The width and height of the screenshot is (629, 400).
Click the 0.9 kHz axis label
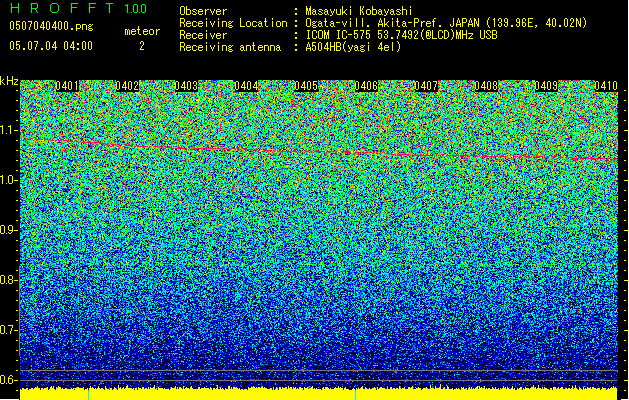click(x=9, y=230)
